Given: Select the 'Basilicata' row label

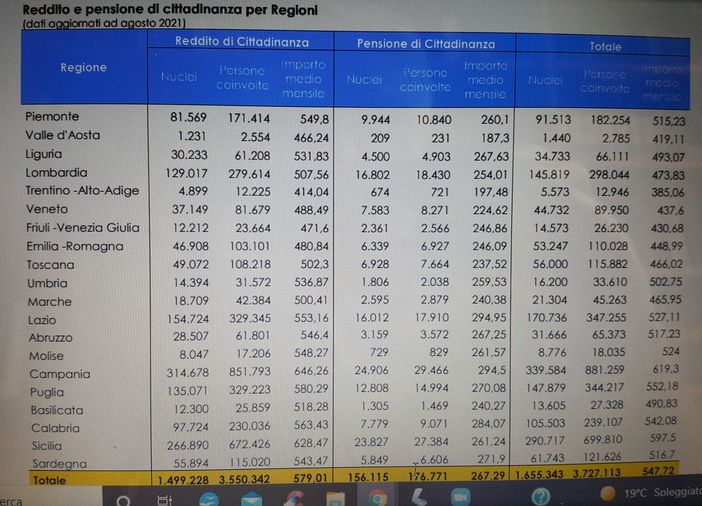Looking at the screenshot, I should pos(57,410).
